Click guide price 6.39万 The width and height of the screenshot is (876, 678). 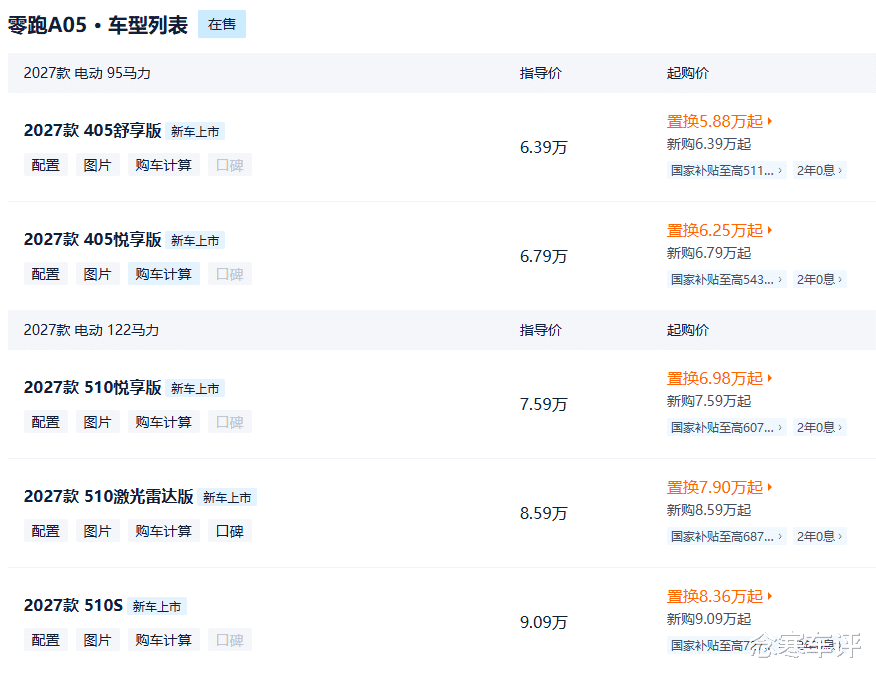(543, 147)
